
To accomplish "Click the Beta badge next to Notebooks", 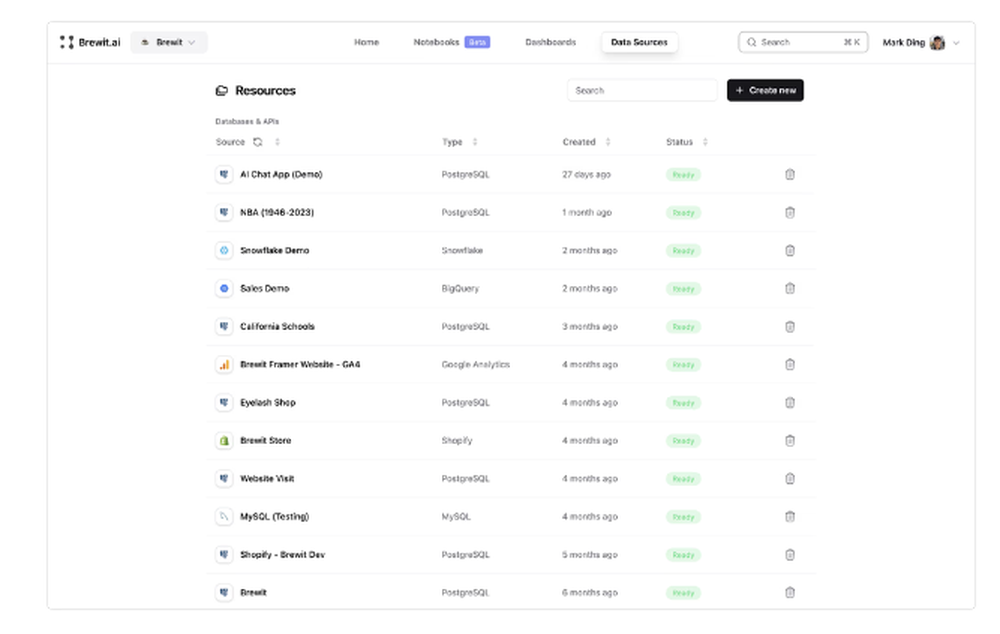I will click(477, 42).
